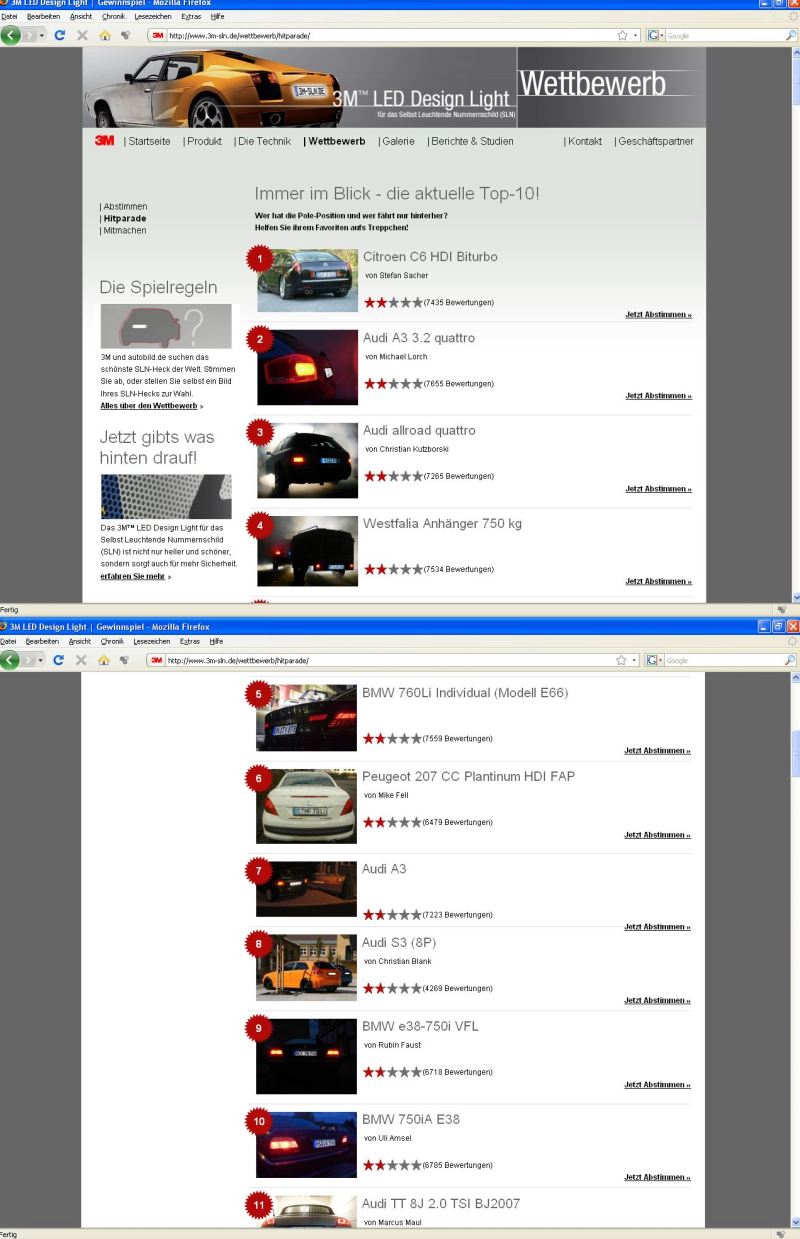Go to Startseite in the site navigation
The image size is (800, 1239).
148,141
